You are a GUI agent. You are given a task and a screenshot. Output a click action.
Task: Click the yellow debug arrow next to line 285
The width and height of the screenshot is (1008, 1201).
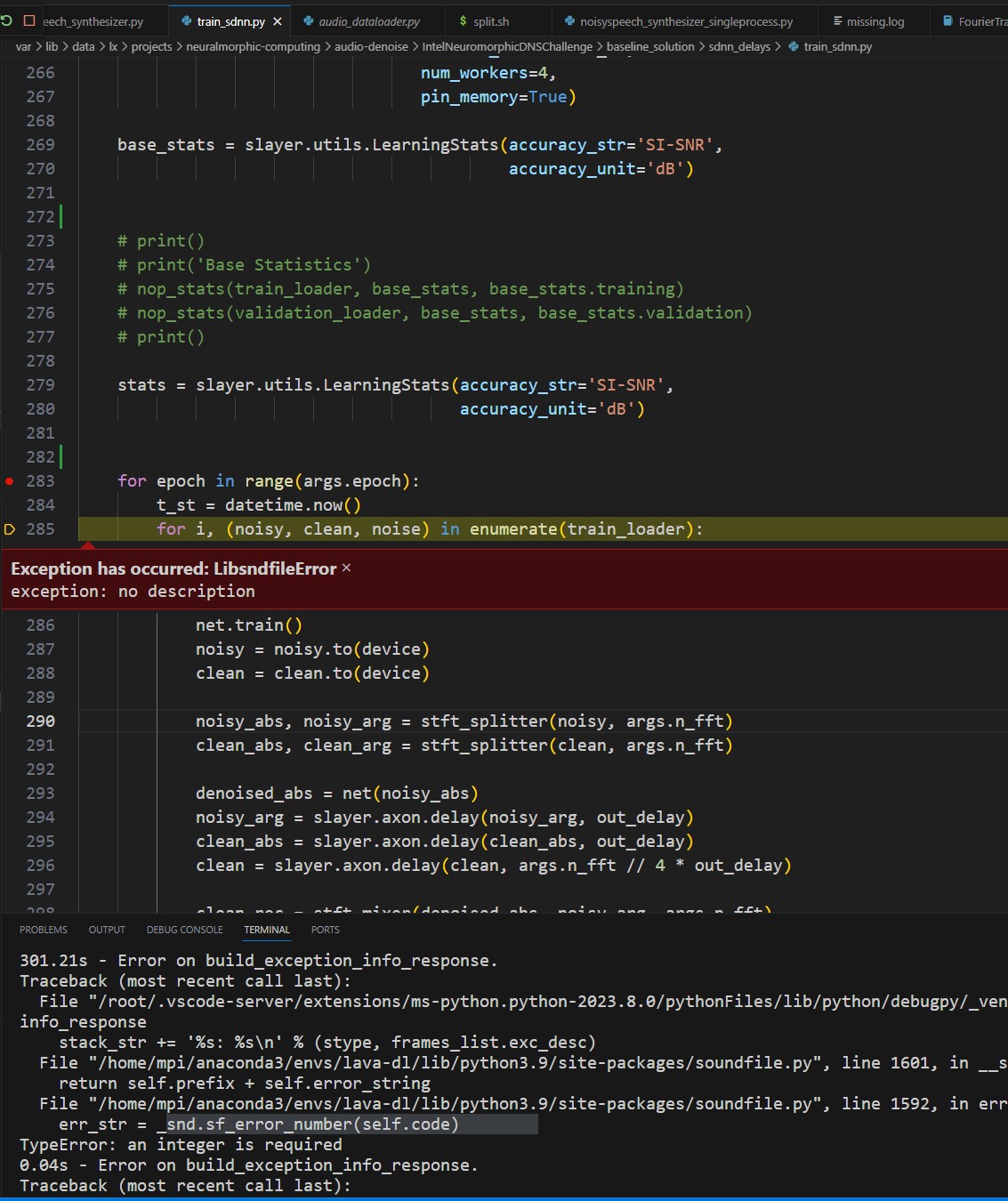(x=12, y=528)
